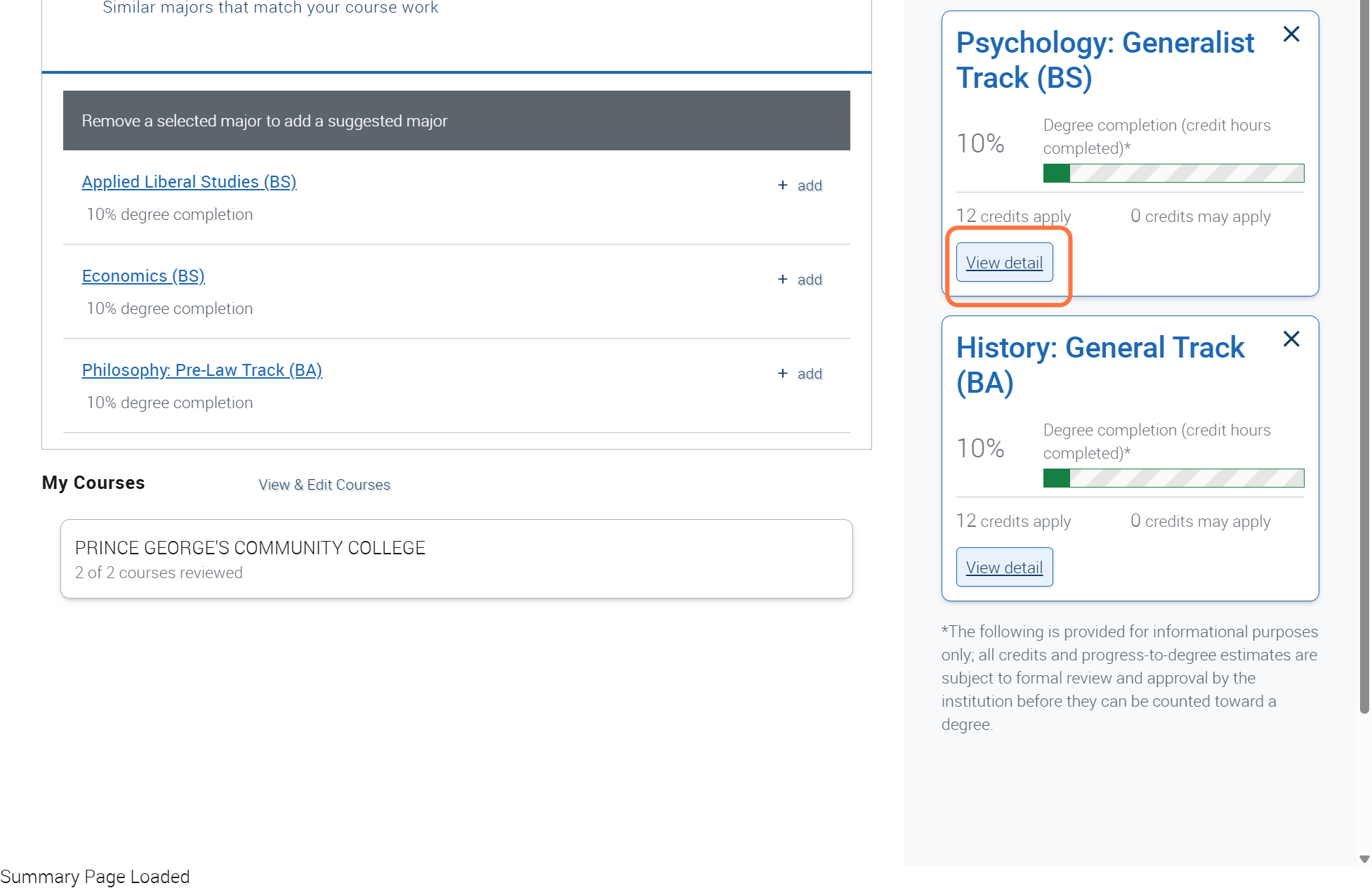Click '2 of 2 courses reviewed' text
Image resolution: width=1372 pixels, height=888 pixels.
point(159,573)
